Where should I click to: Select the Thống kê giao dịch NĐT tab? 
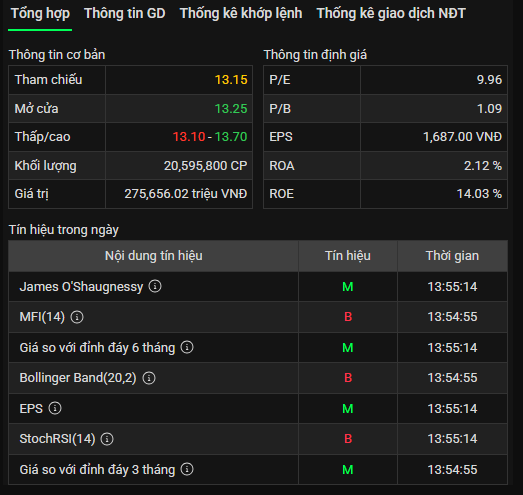(x=391, y=13)
